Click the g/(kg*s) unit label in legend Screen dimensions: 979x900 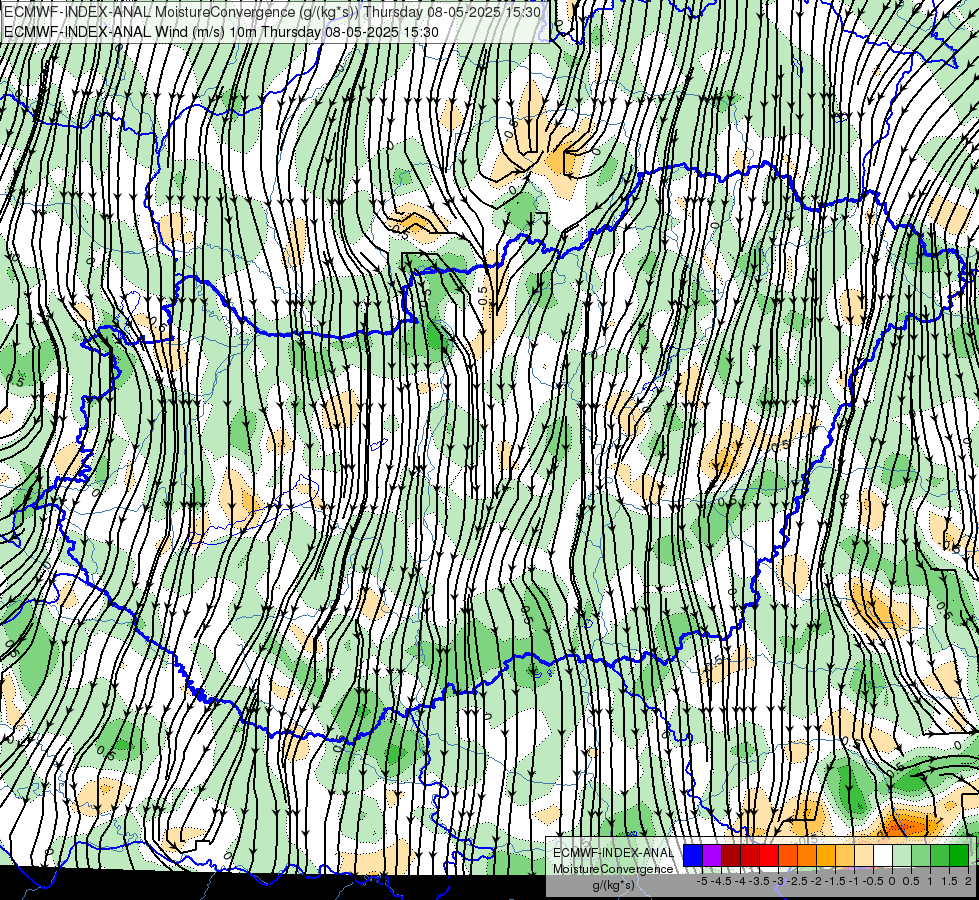613,886
